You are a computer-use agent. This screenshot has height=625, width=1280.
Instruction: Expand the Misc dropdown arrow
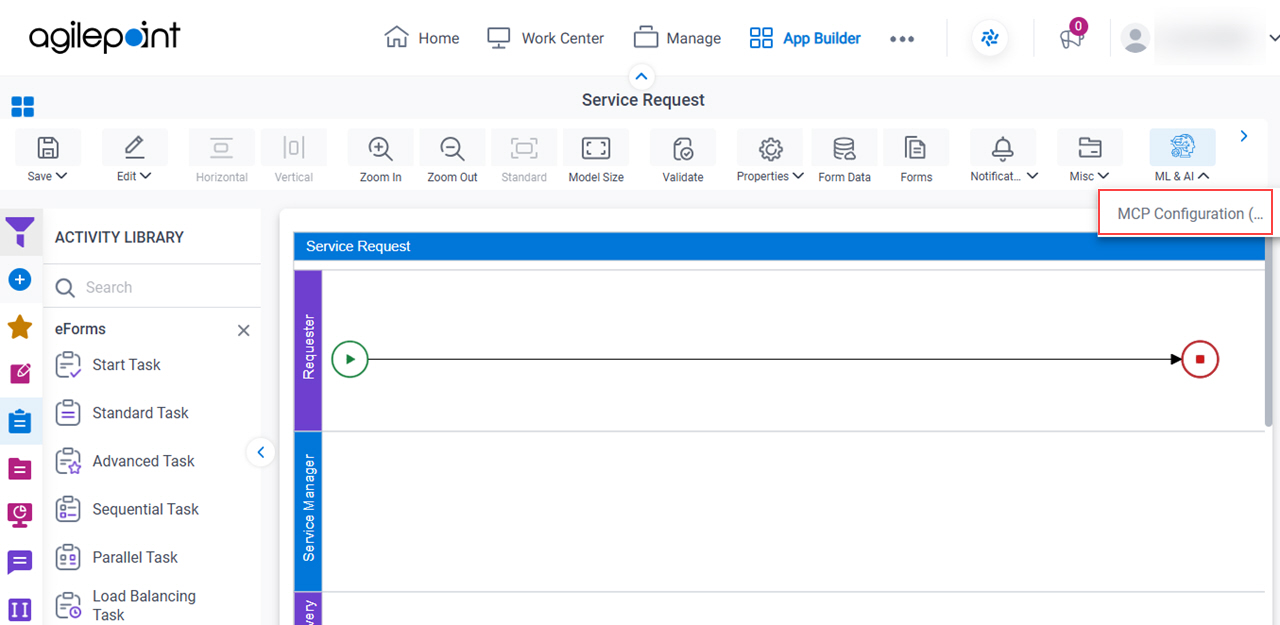pos(1103,176)
